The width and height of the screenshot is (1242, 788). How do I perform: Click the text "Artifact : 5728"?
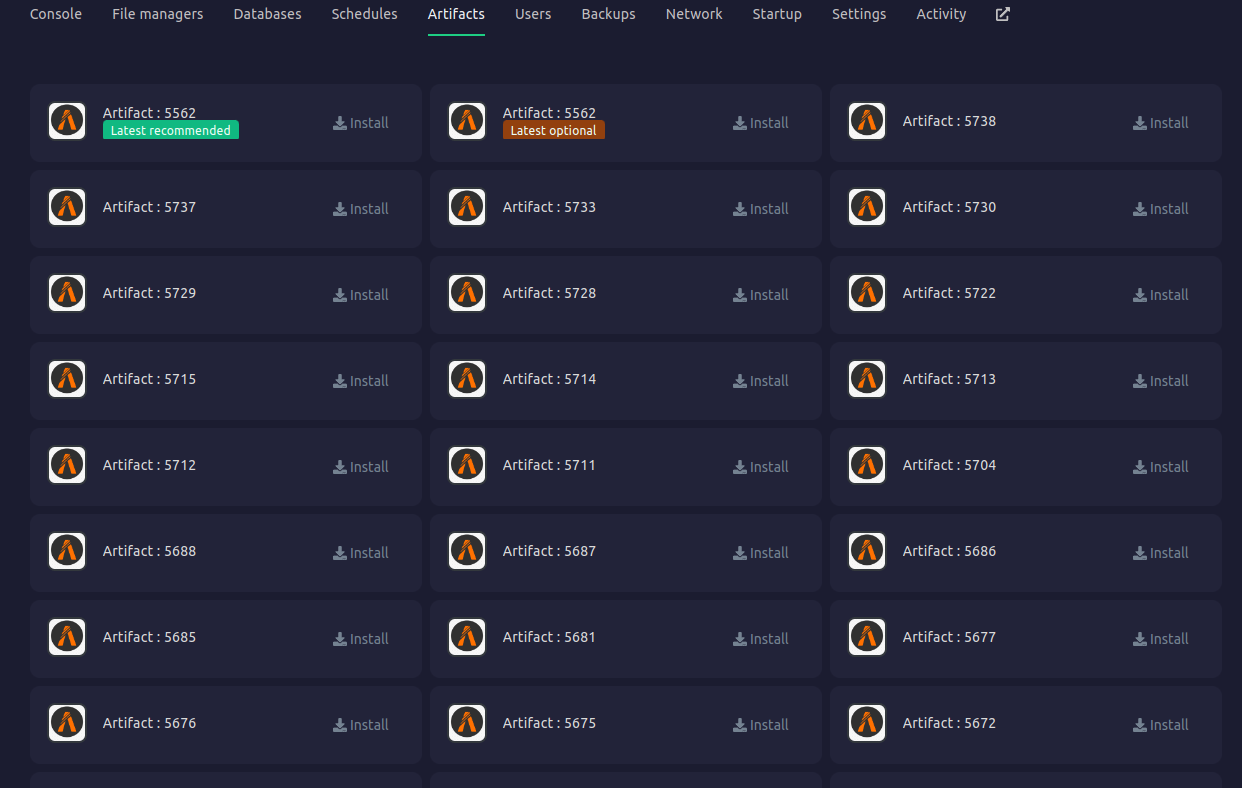549,293
